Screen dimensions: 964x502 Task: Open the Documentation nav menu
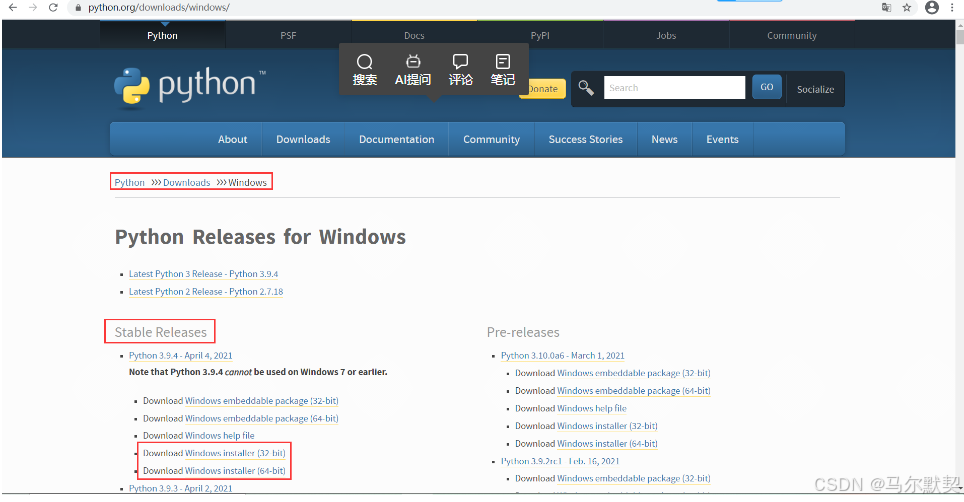coord(397,139)
